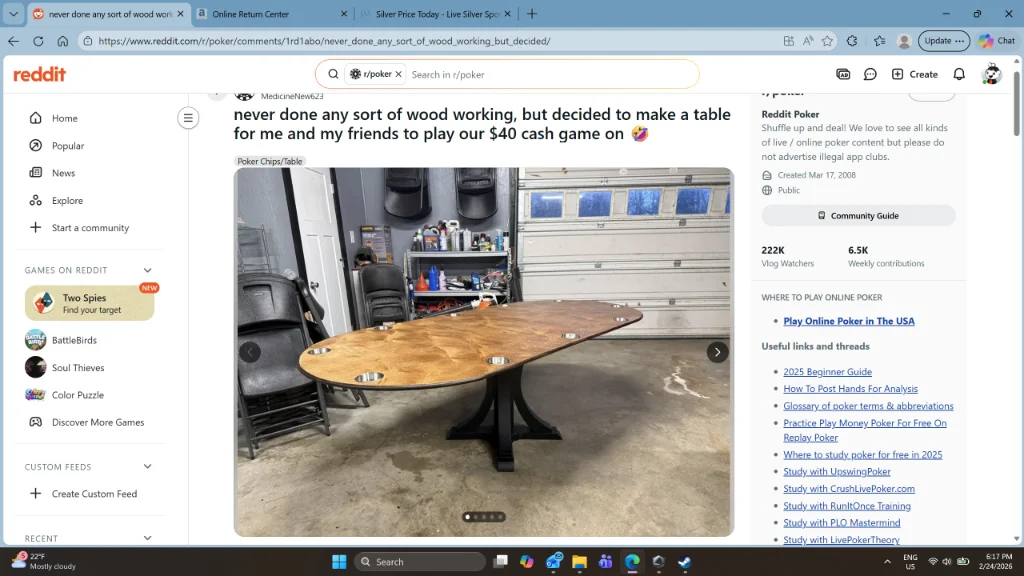Image resolution: width=1024 pixels, height=576 pixels.
Task: Click the browser home icon
Action: [x=63, y=41]
